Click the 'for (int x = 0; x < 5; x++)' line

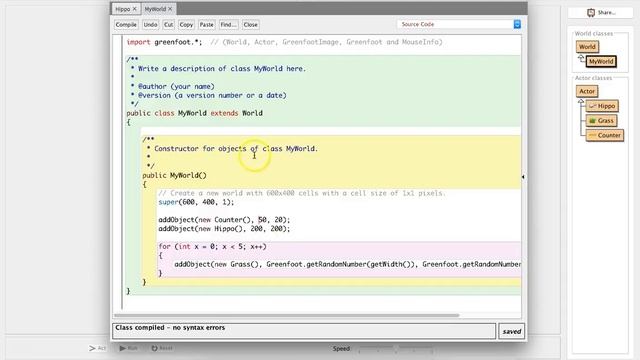tap(212, 247)
